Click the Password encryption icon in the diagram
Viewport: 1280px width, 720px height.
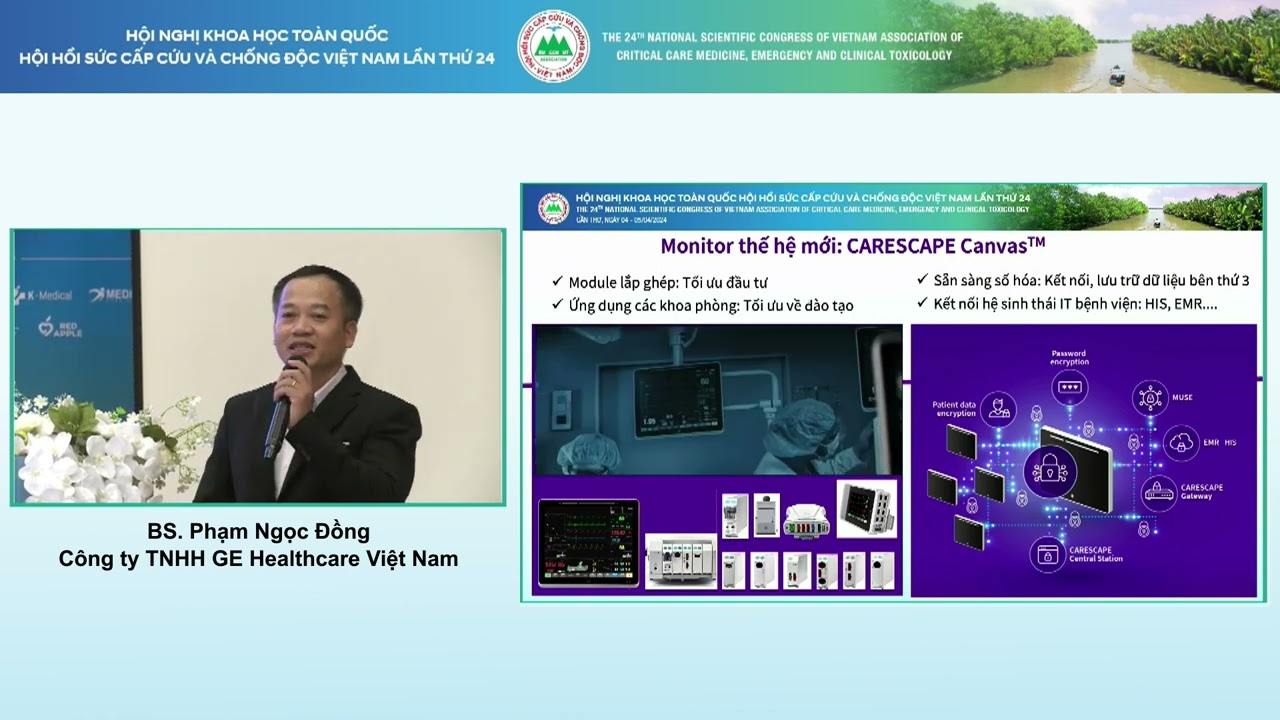click(1071, 386)
